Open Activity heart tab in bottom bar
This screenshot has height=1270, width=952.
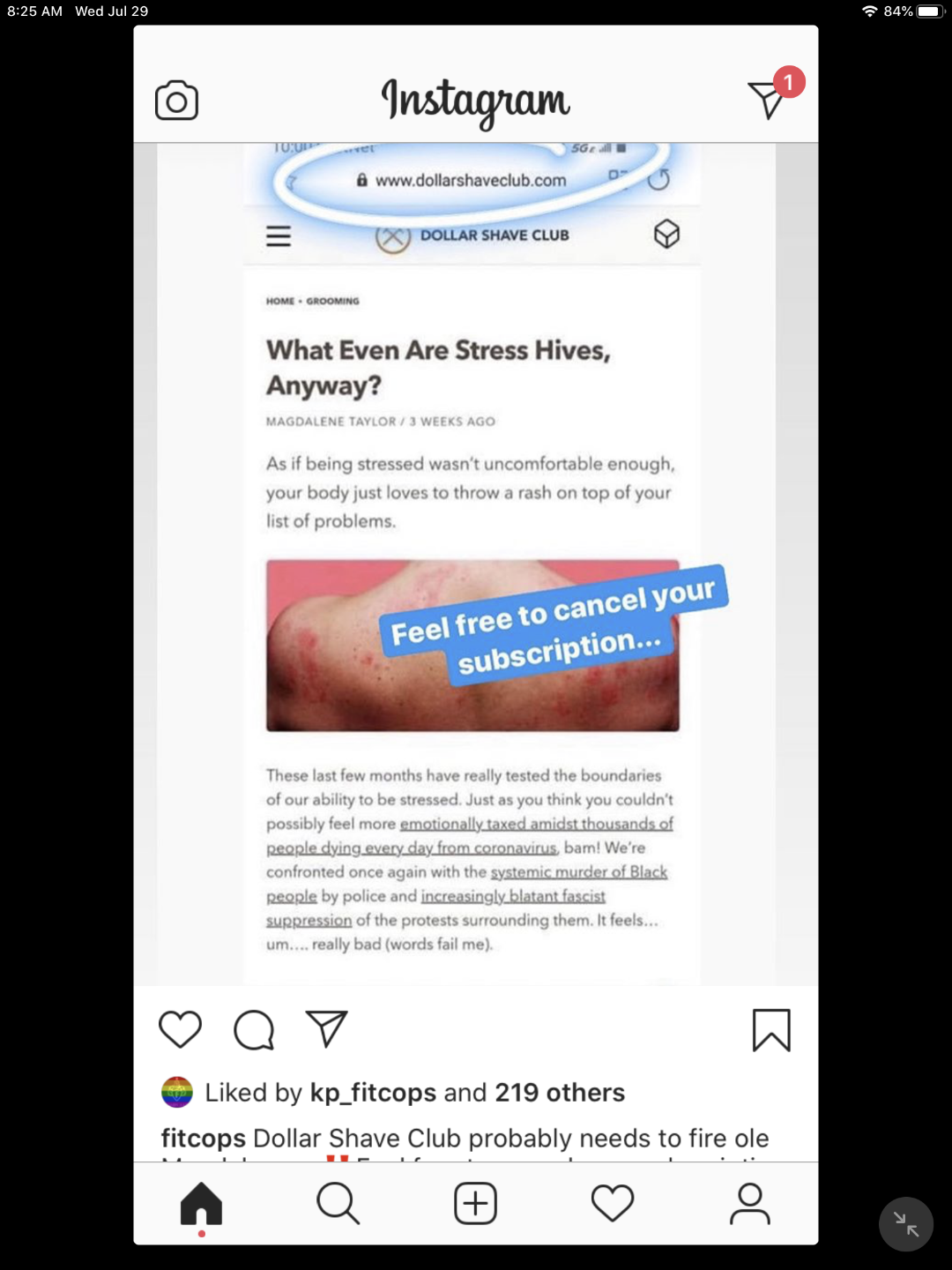point(613,1204)
